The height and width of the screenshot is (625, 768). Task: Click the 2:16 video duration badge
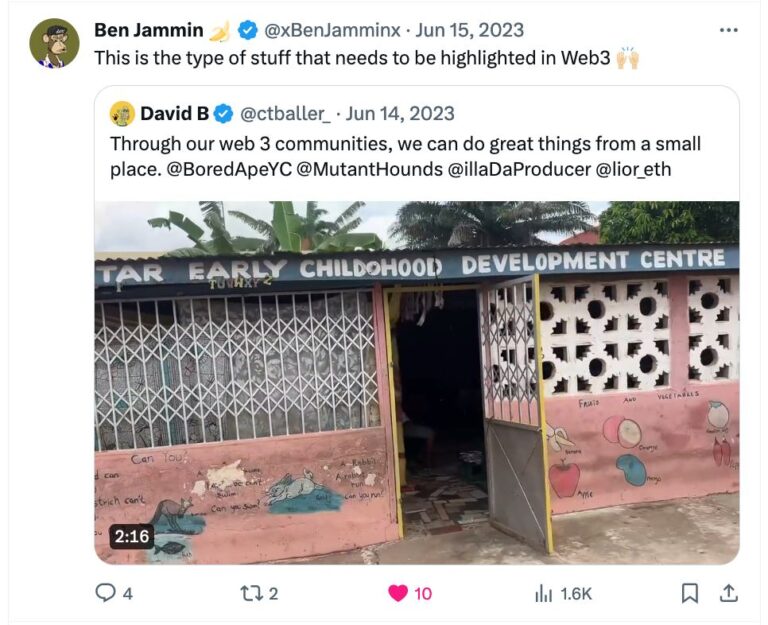131,536
